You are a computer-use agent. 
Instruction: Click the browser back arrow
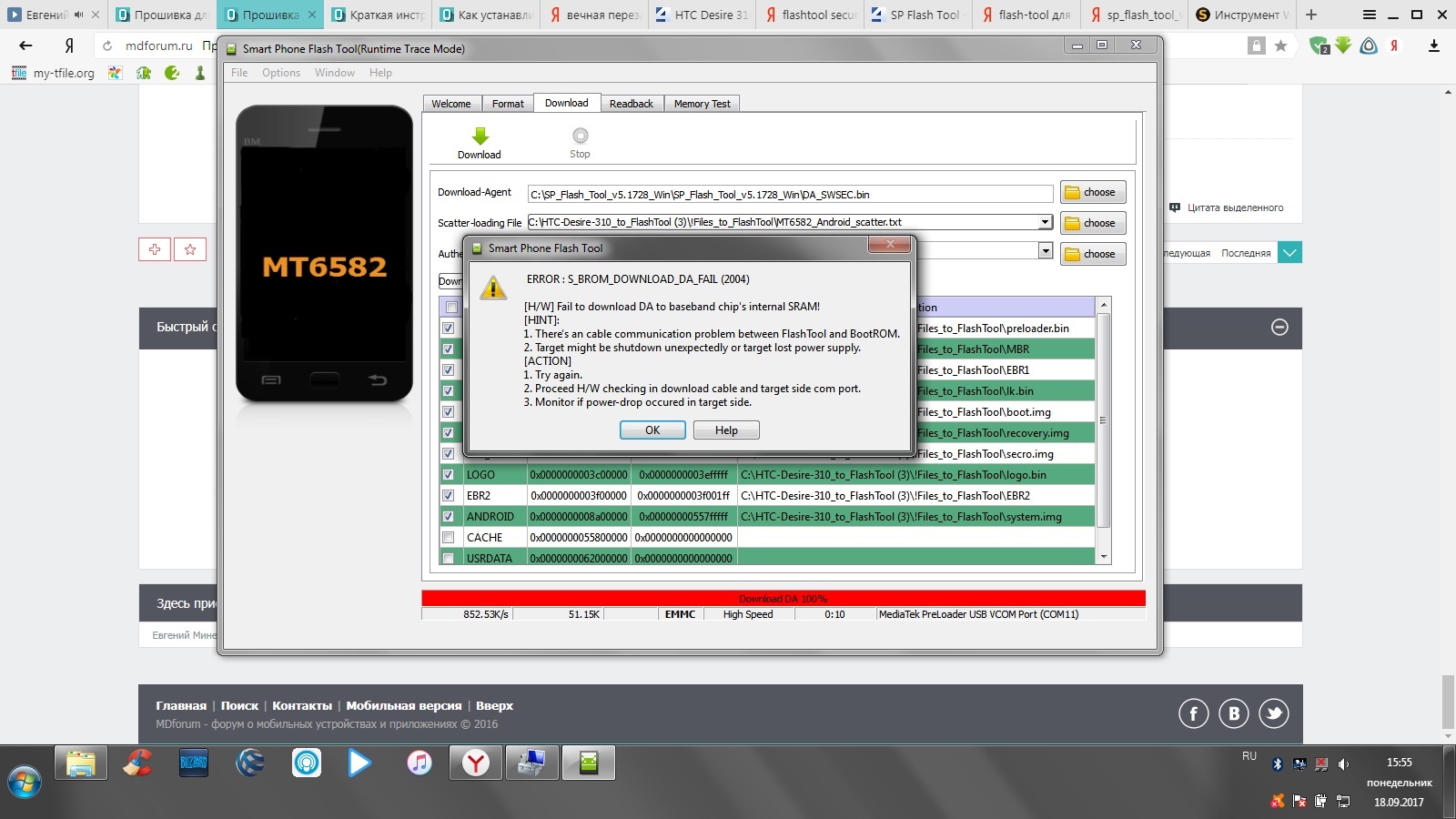[25, 45]
